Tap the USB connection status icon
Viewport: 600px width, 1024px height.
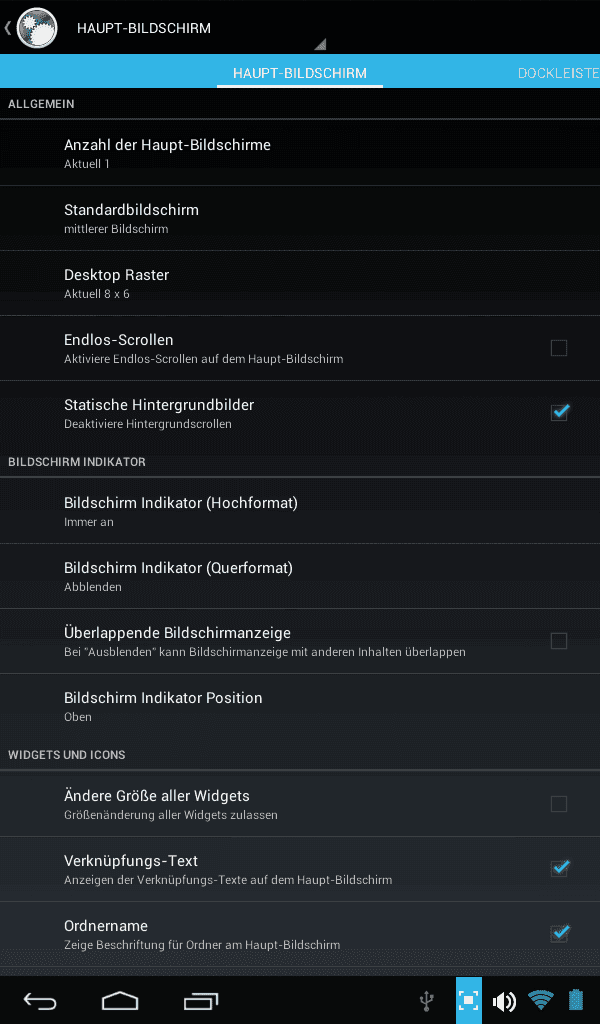[427, 1000]
